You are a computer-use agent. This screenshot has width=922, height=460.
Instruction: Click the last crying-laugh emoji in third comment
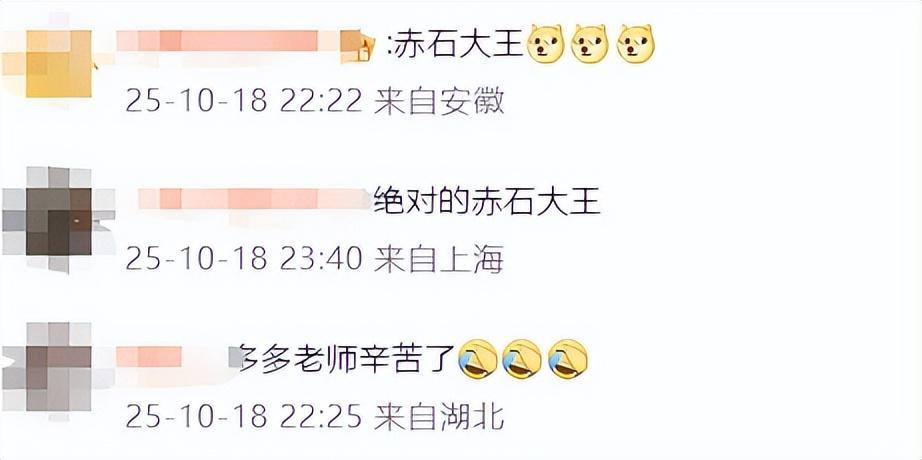click(567, 358)
